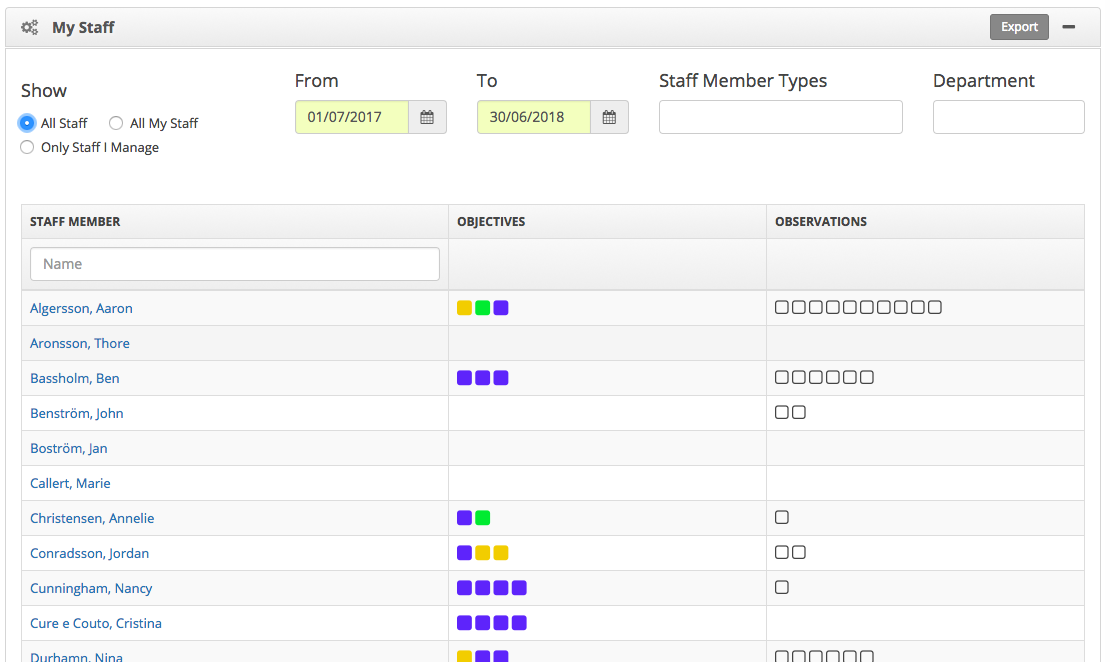Open the To date calendar picker

pyautogui.click(x=609, y=117)
